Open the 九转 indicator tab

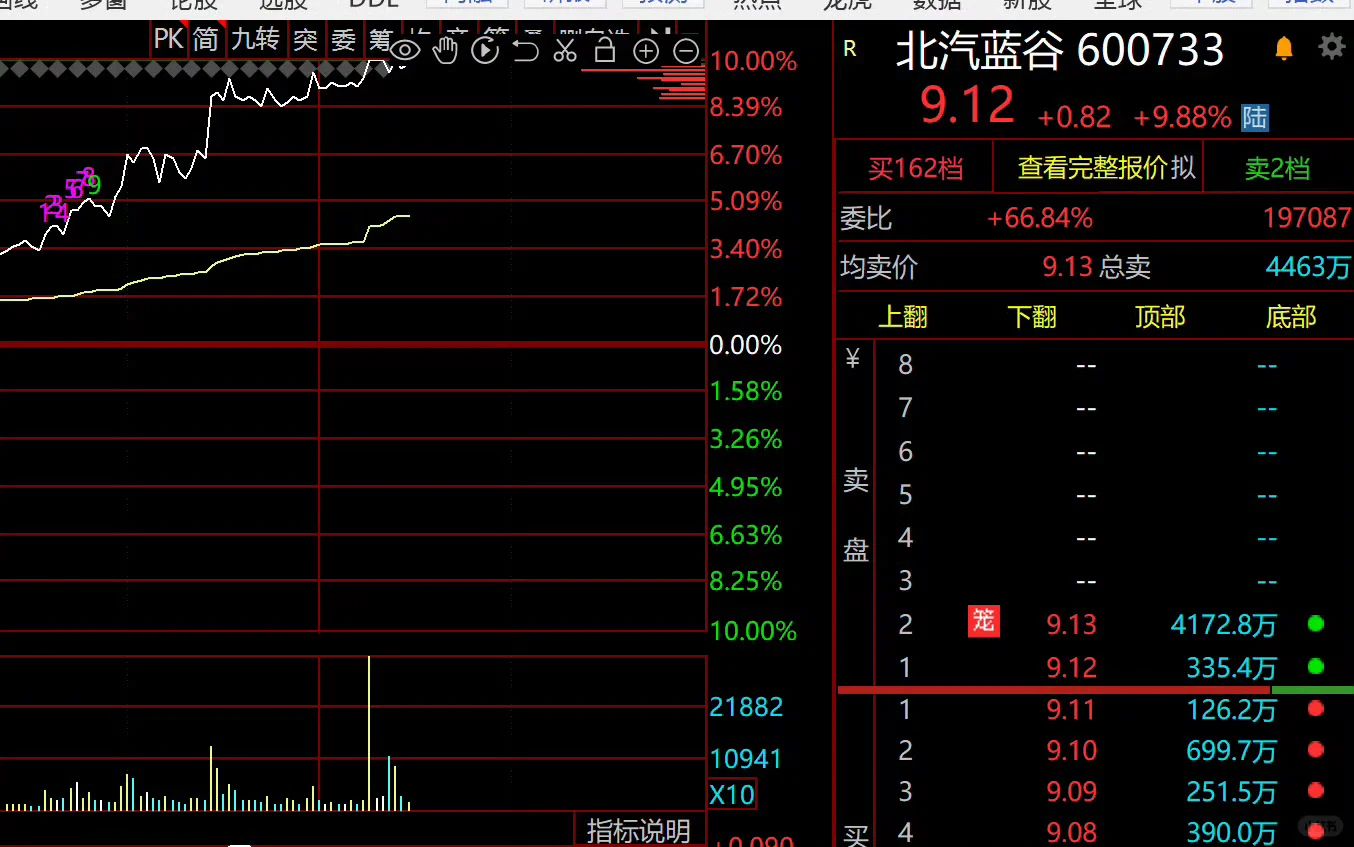(255, 40)
